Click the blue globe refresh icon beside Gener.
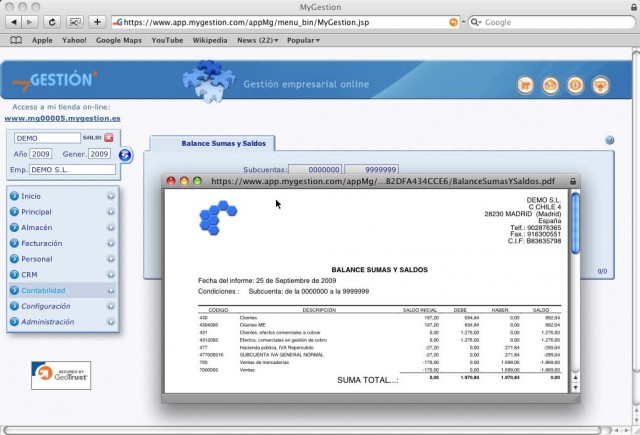 pos(125,155)
